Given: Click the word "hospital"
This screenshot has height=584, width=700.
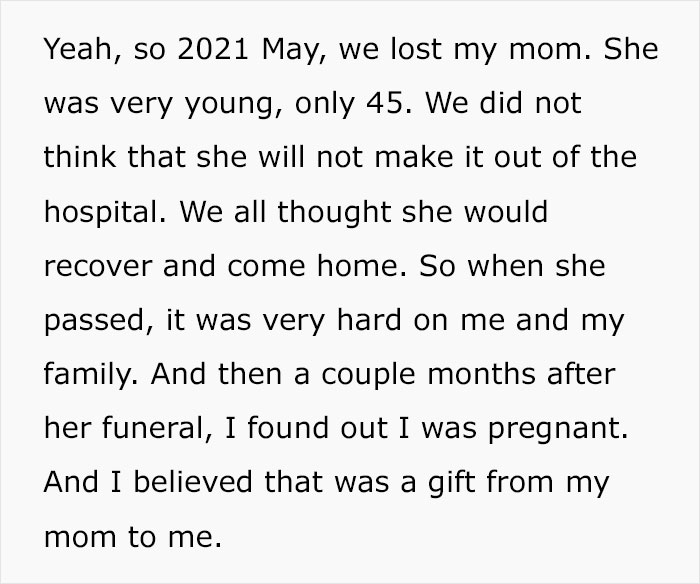Looking at the screenshot, I should 100,213.
